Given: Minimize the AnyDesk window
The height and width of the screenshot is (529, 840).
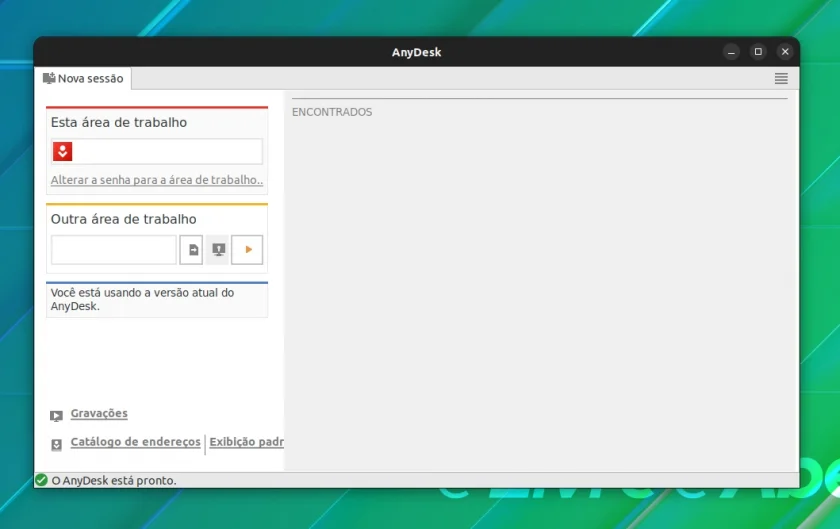Looking at the screenshot, I should pos(731,52).
